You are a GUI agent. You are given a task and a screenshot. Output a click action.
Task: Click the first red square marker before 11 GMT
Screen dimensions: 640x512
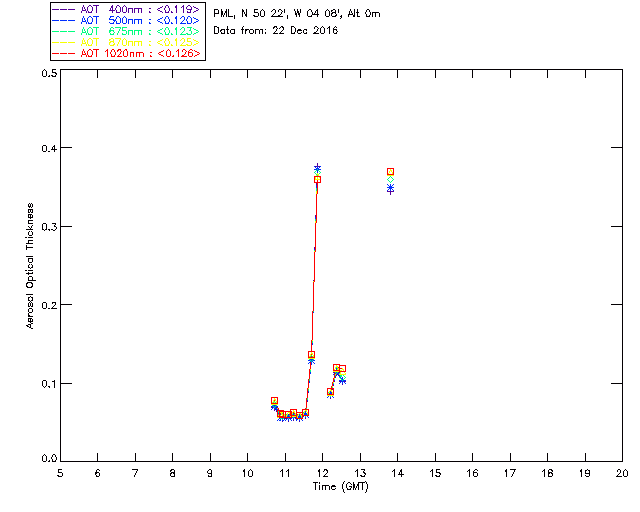point(274,401)
